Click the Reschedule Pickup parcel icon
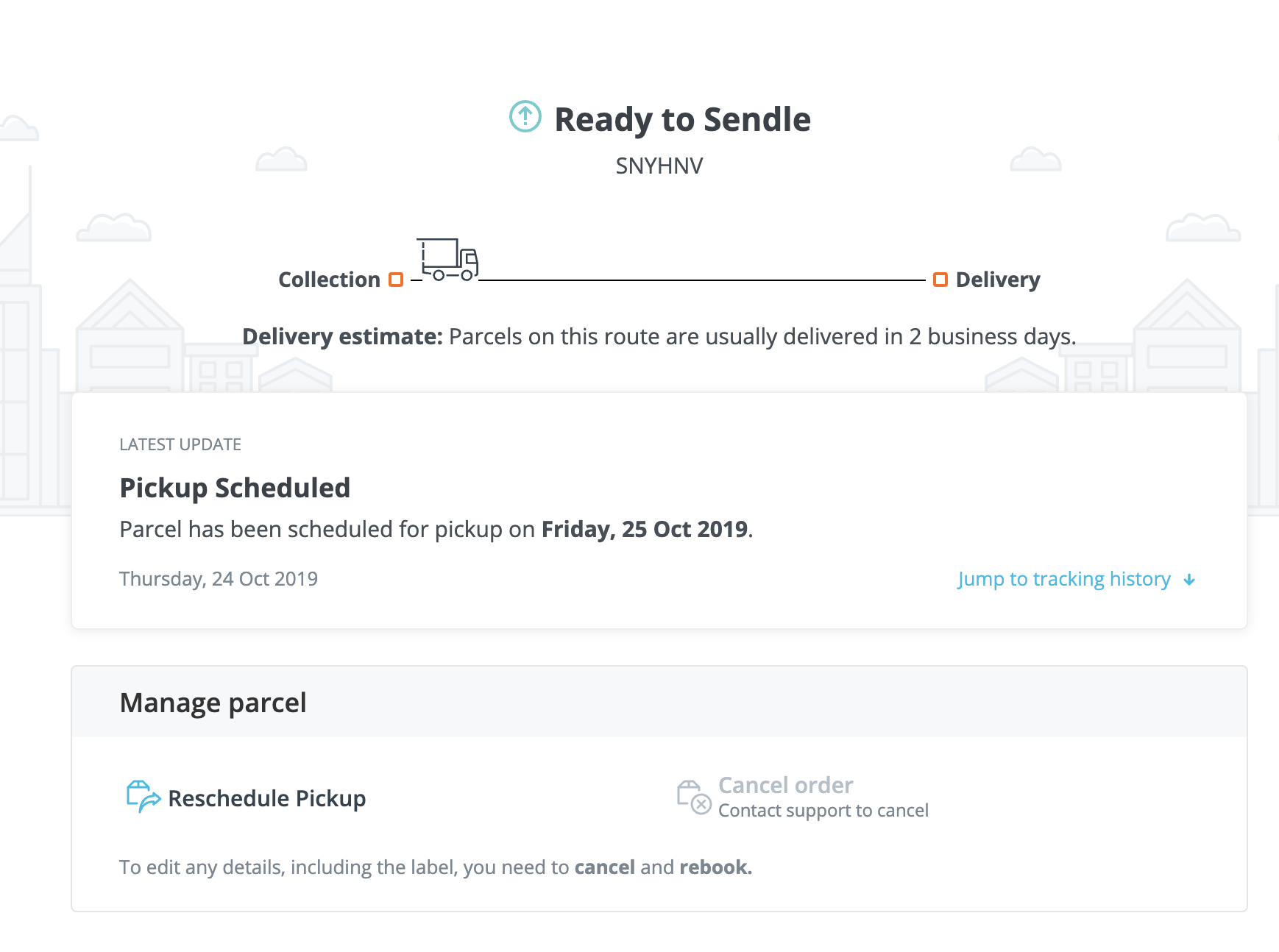The height and width of the screenshot is (952, 1279). pos(143,797)
